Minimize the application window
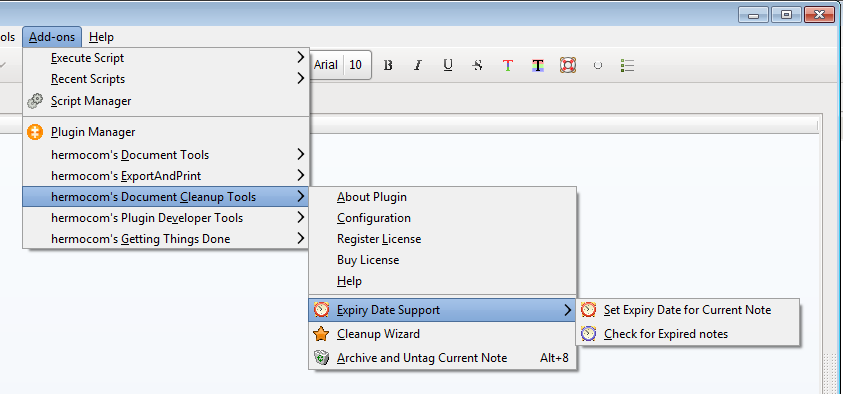 [753, 15]
